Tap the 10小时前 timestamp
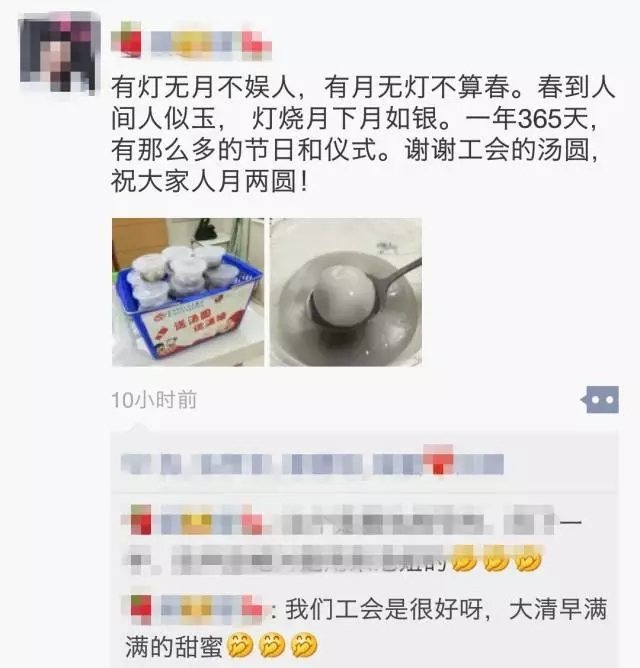 coord(154,400)
